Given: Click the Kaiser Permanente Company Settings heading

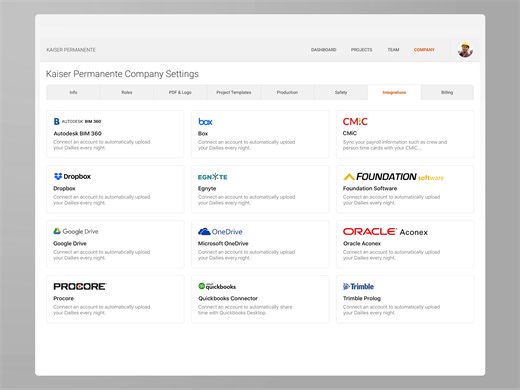Looking at the screenshot, I should pyautogui.click(x=122, y=74).
